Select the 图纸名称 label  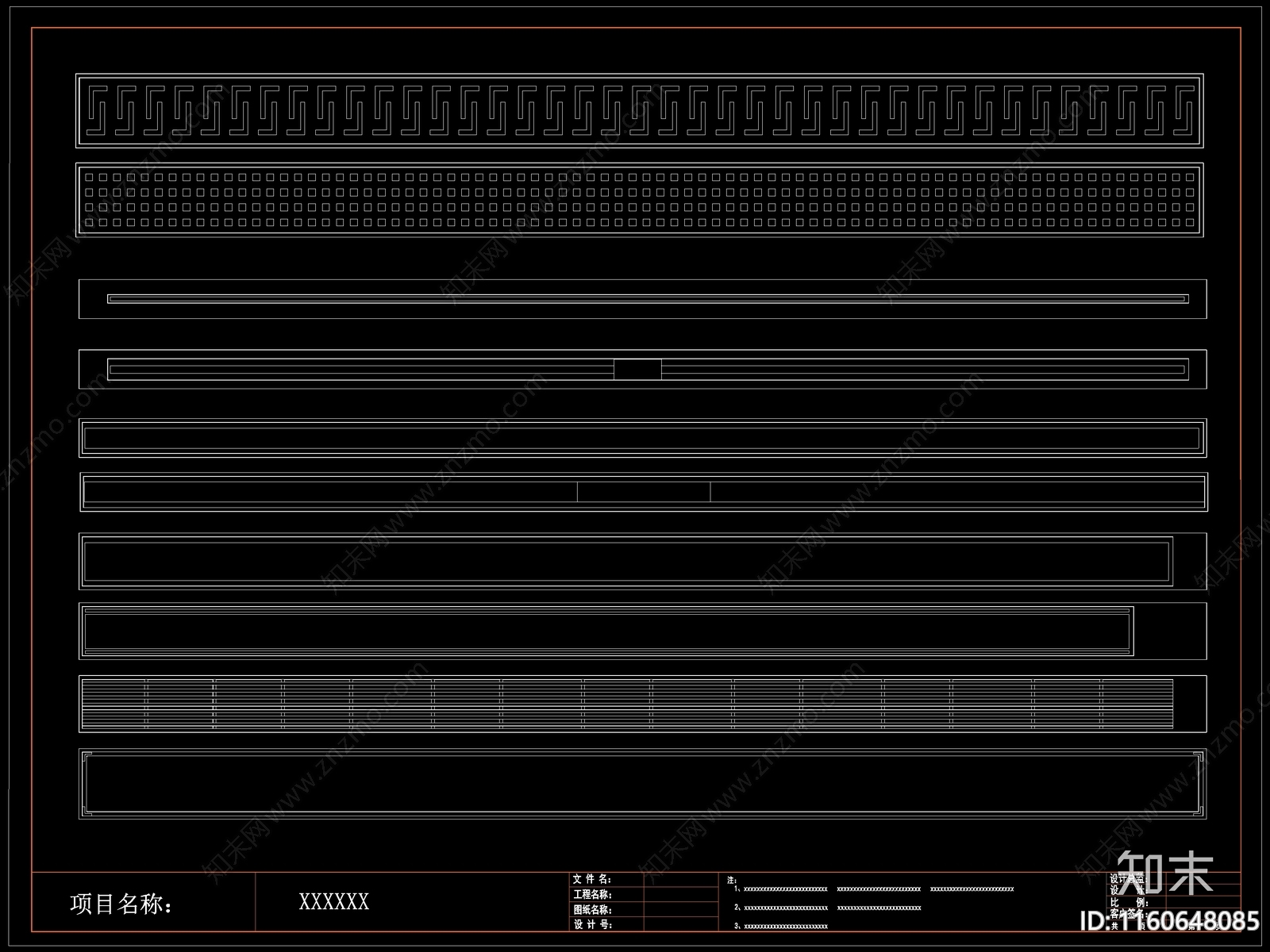592,909
